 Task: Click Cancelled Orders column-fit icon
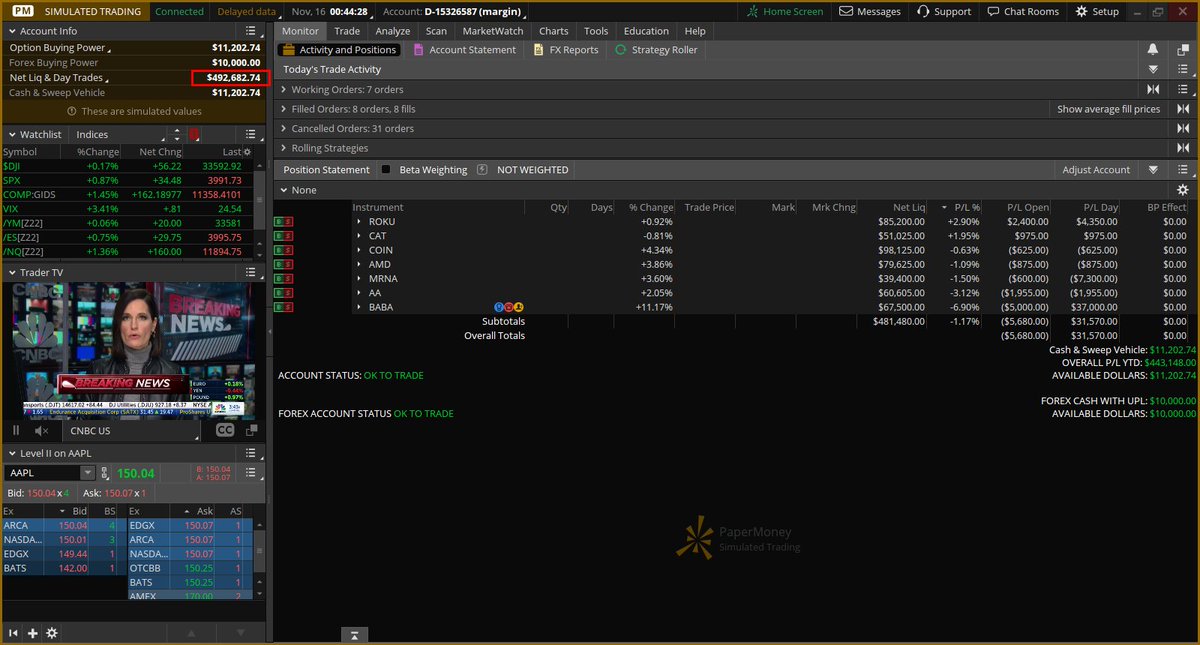(x=1183, y=128)
